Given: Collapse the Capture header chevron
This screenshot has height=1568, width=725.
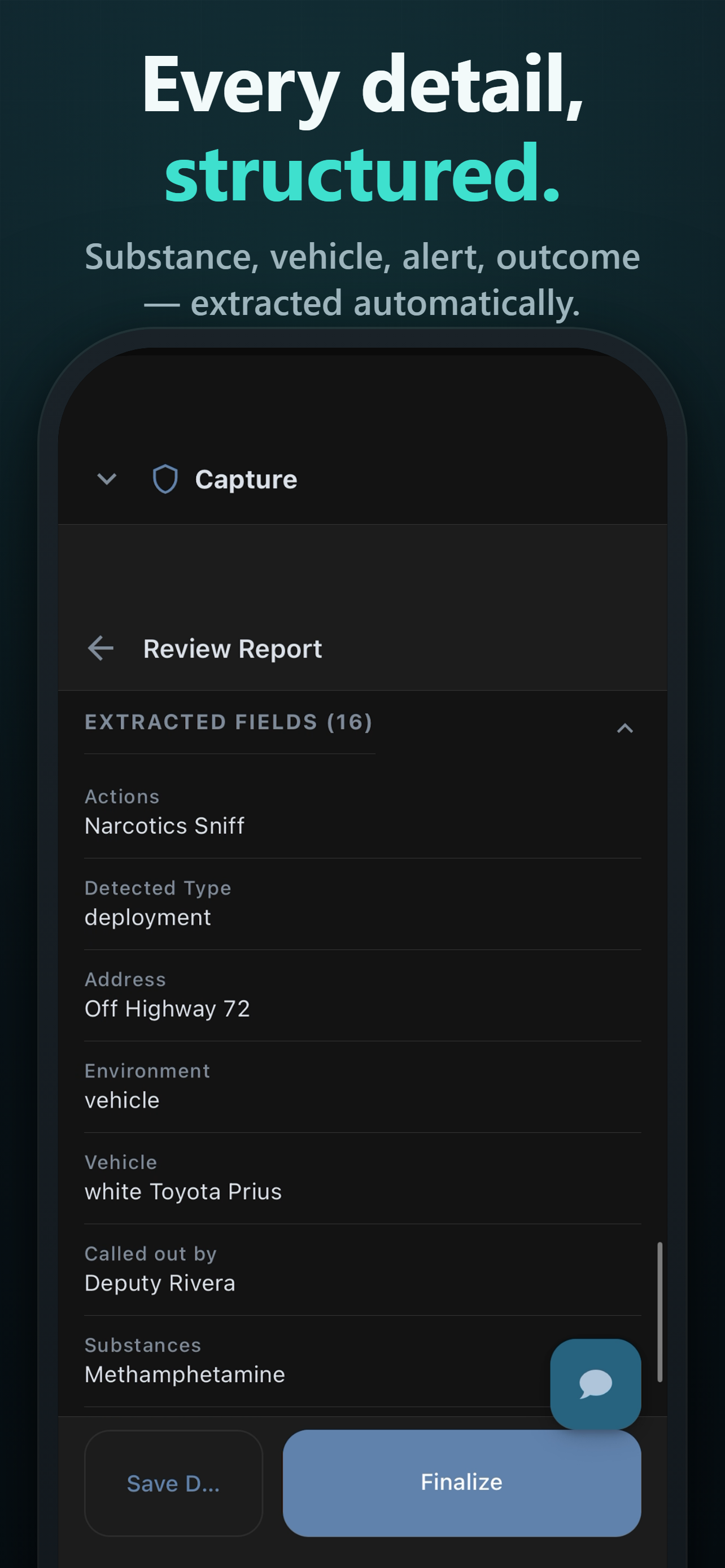Looking at the screenshot, I should (107, 479).
